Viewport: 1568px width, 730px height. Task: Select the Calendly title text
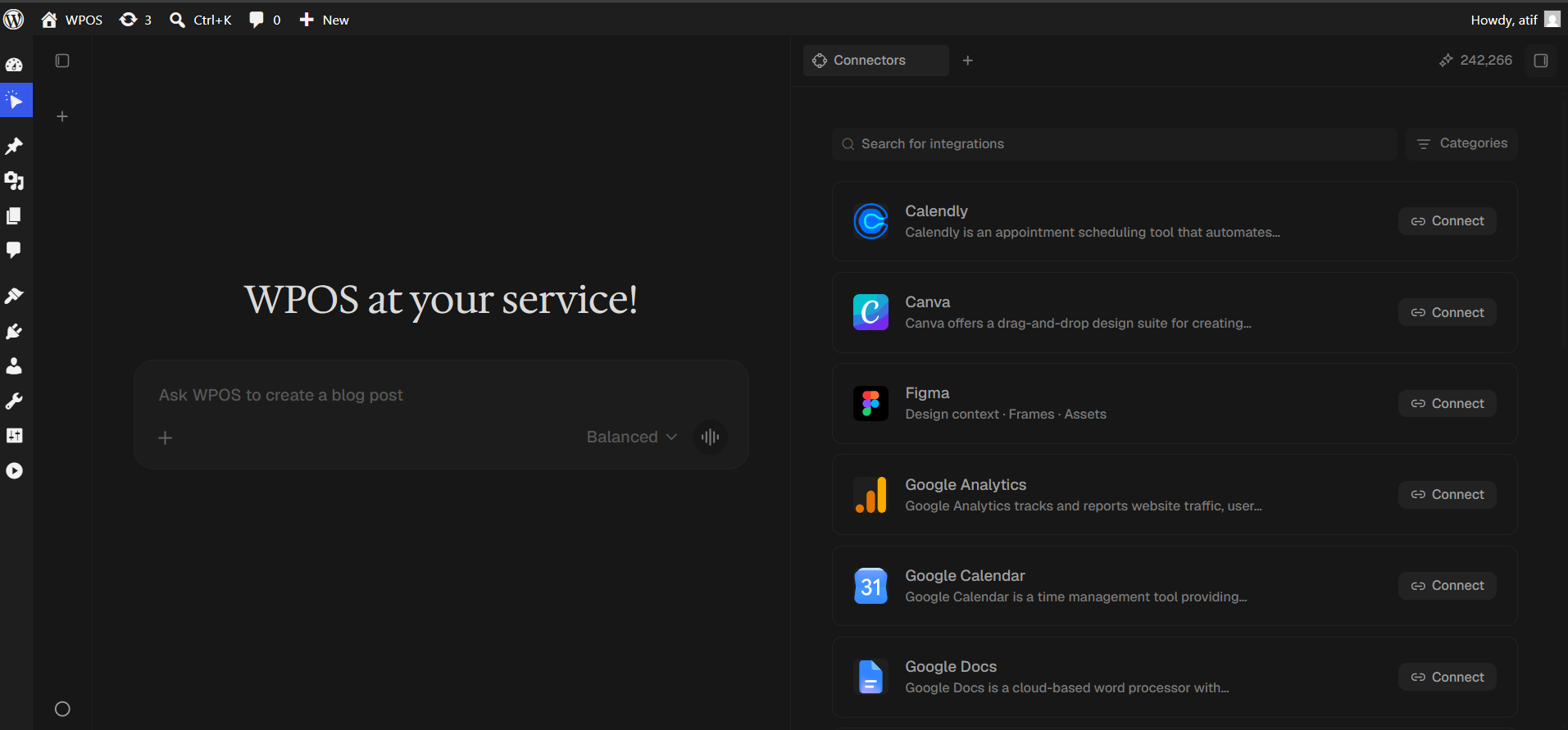(x=936, y=211)
